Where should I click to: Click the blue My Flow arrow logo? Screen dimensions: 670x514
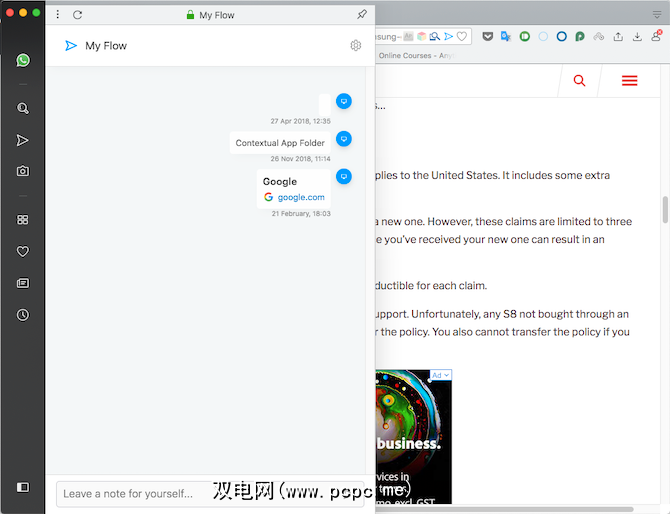pos(71,46)
